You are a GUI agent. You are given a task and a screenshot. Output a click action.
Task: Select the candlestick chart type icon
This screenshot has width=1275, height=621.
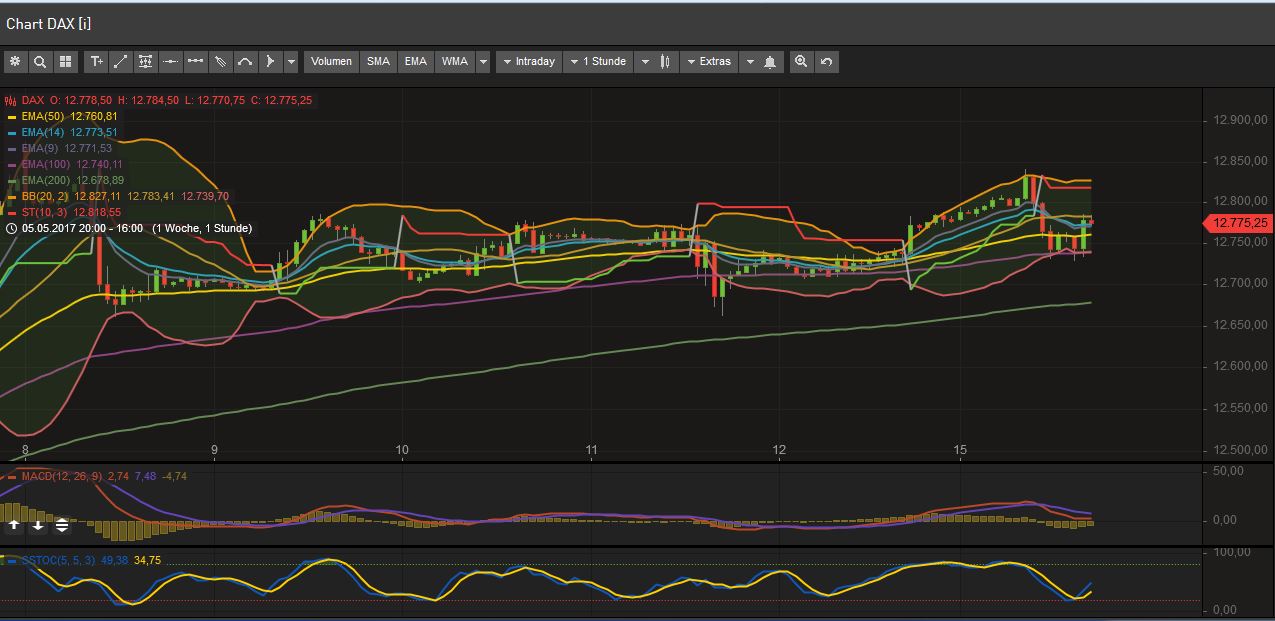(667, 61)
